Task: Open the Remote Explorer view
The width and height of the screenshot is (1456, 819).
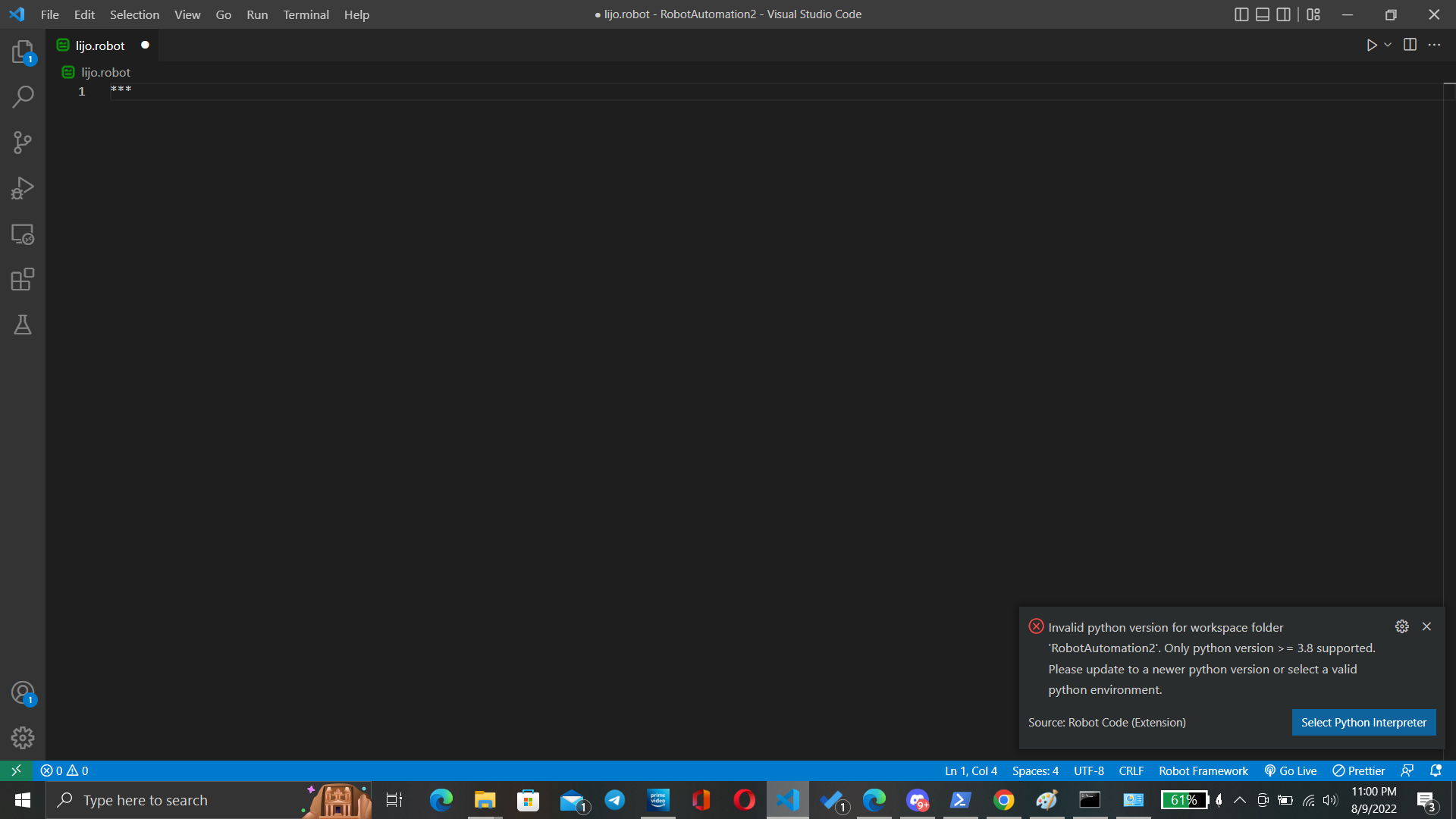Action: coord(23,235)
